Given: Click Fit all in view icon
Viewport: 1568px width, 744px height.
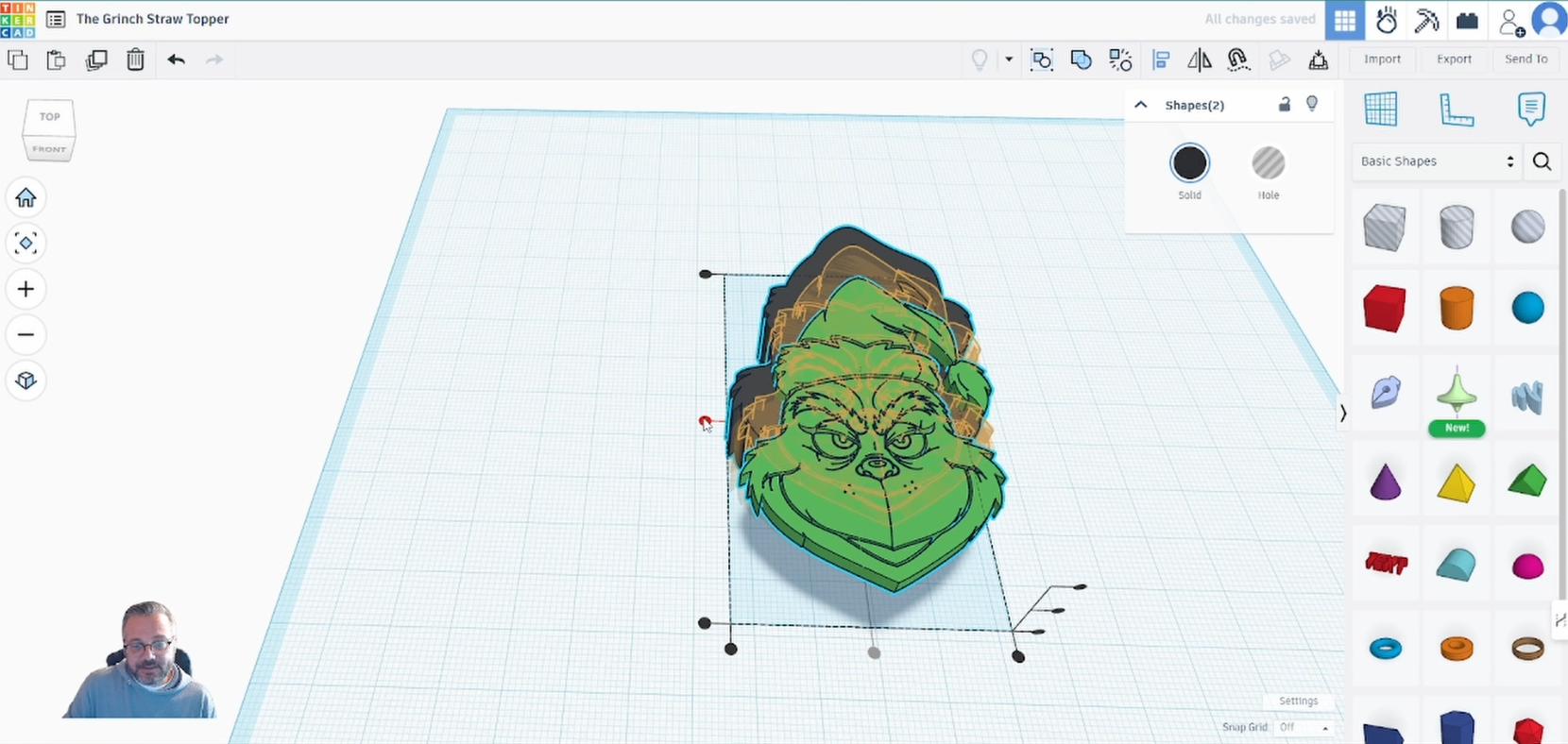Looking at the screenshot, I should (26, 244).
